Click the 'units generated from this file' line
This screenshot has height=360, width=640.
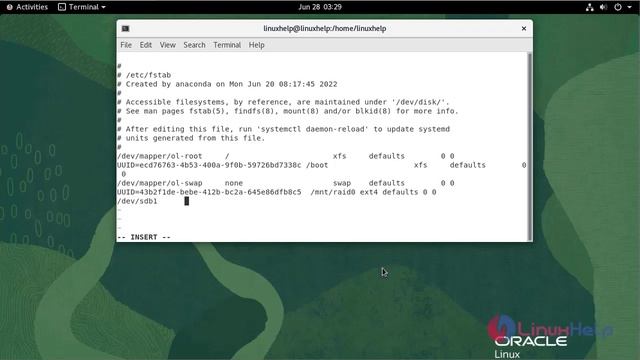tap(191, 138)
